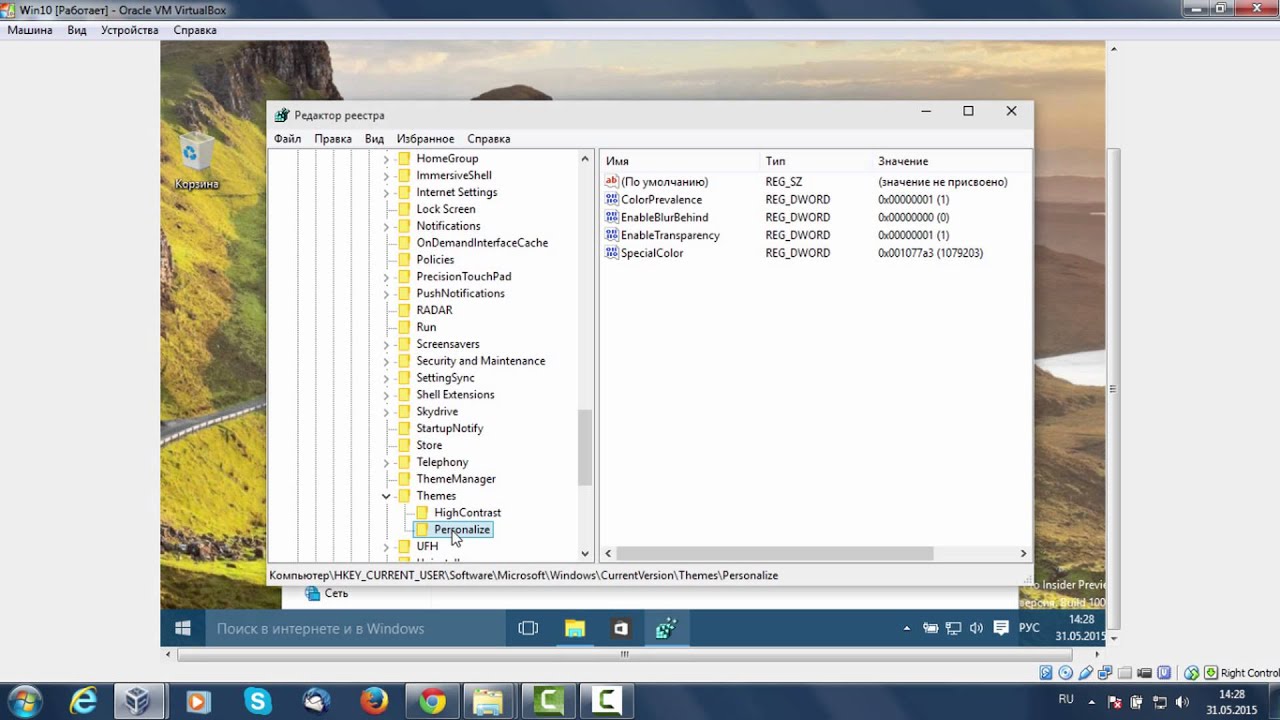The width and height of the screenshot is (1280, 720).
Task: Click the SpecialColor DWORD icon
Action: [612, 254]
